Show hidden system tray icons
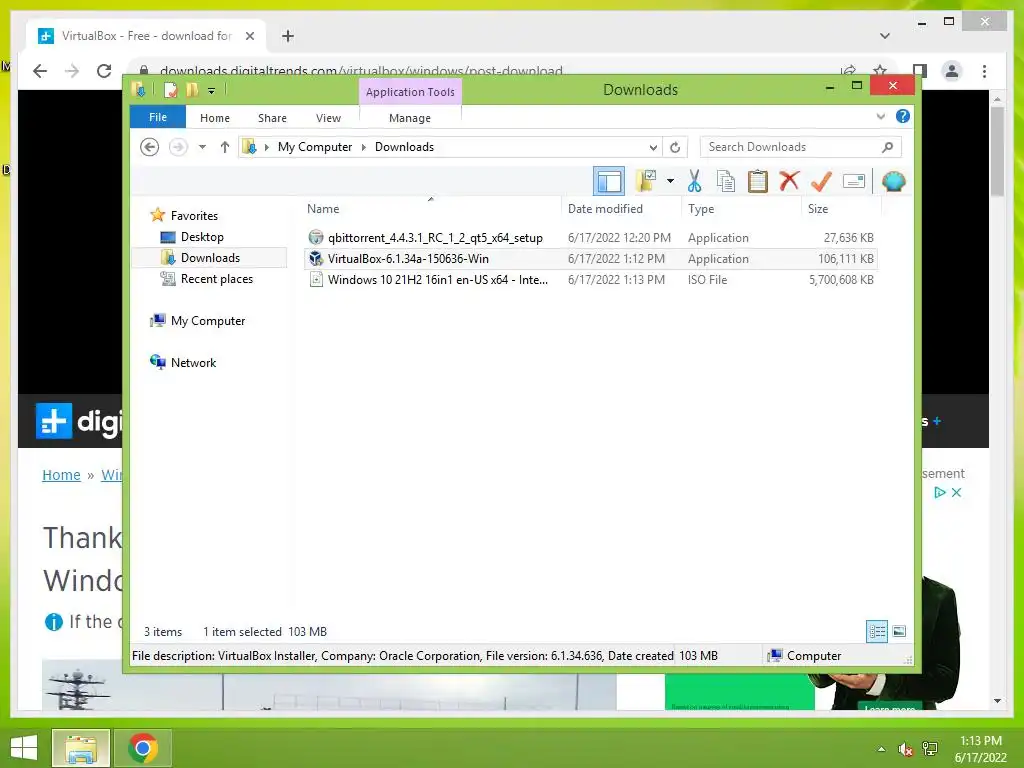The image size is (1024, 768). (x=881, y=749)
